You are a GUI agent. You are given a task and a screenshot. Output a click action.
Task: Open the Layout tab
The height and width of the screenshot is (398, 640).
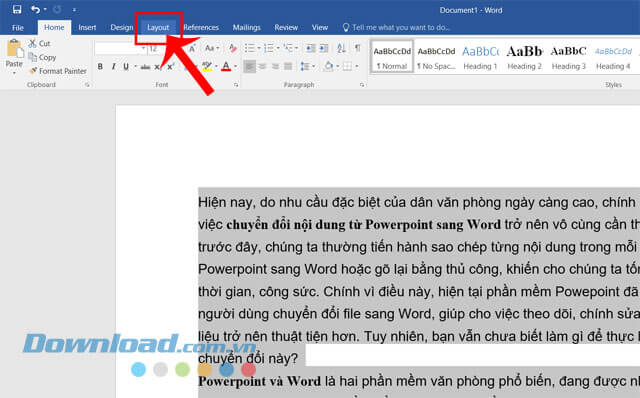pos(158,27)
